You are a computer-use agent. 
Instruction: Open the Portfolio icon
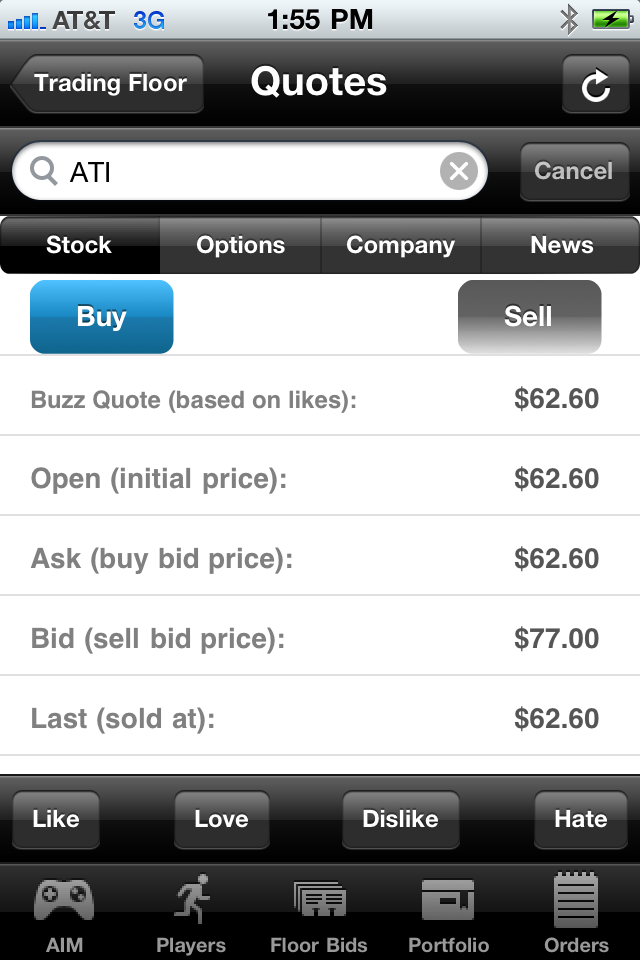[448, 900]
